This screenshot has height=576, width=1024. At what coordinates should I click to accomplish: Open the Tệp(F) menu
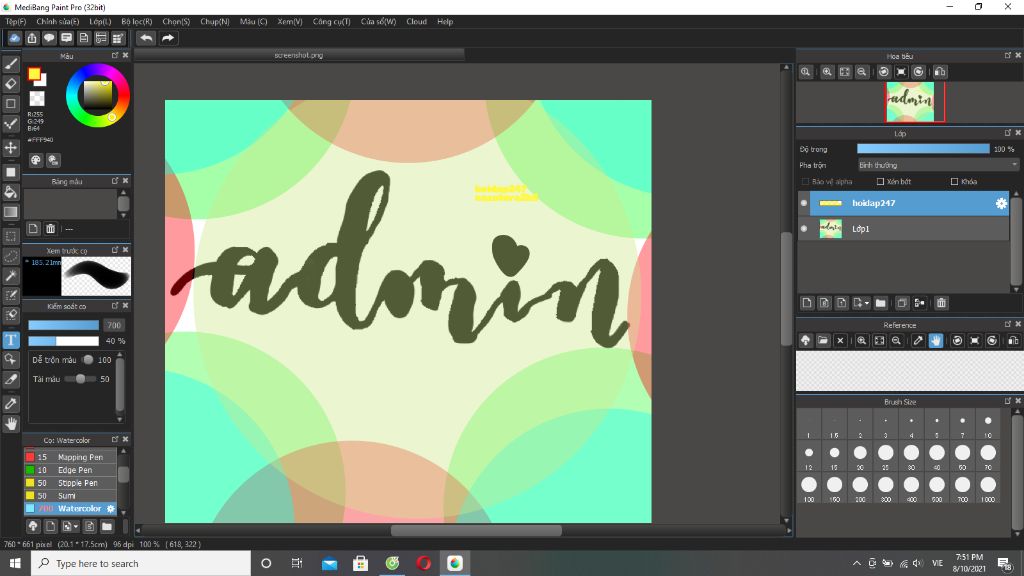click(x=16, y=22)
